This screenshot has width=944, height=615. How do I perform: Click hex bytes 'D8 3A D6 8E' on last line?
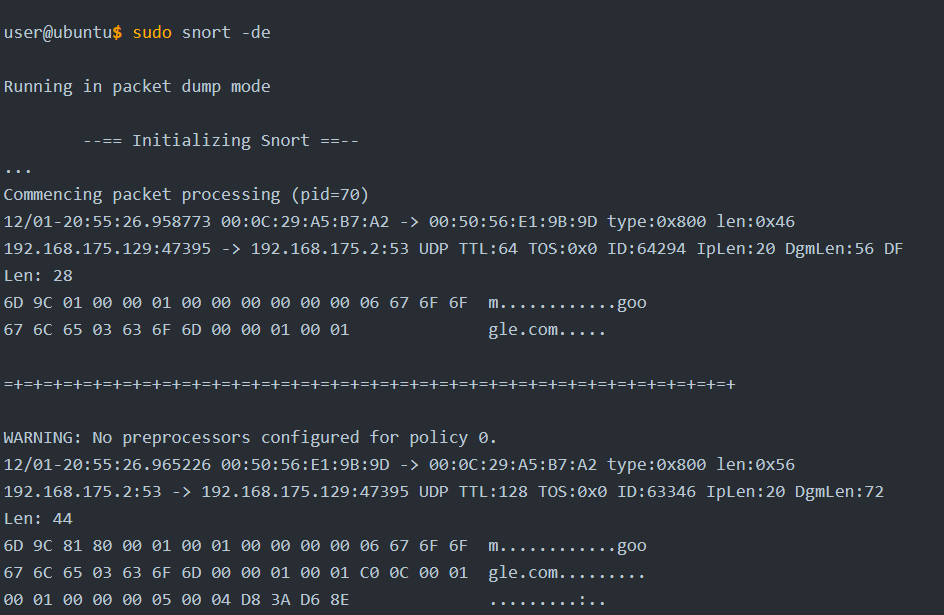(295, 600)
